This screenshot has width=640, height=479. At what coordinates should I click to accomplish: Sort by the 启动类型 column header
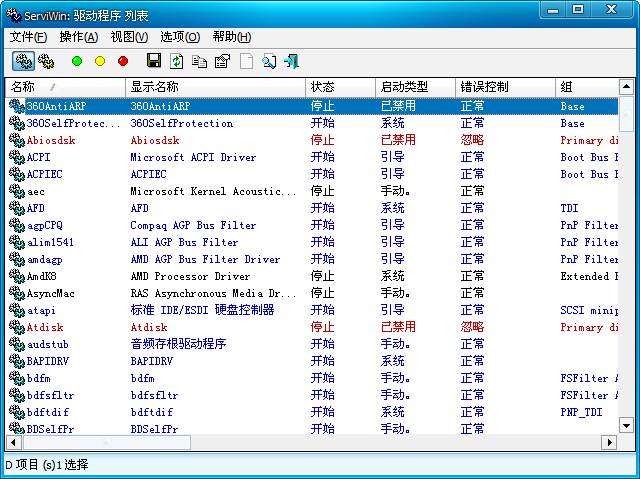[416, 87]
